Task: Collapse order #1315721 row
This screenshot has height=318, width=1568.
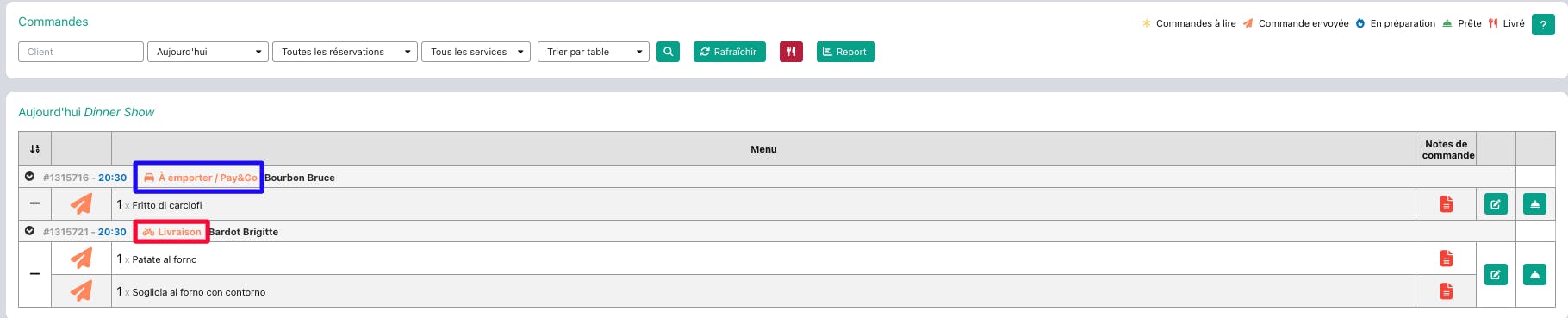Action: coord(29,231)
